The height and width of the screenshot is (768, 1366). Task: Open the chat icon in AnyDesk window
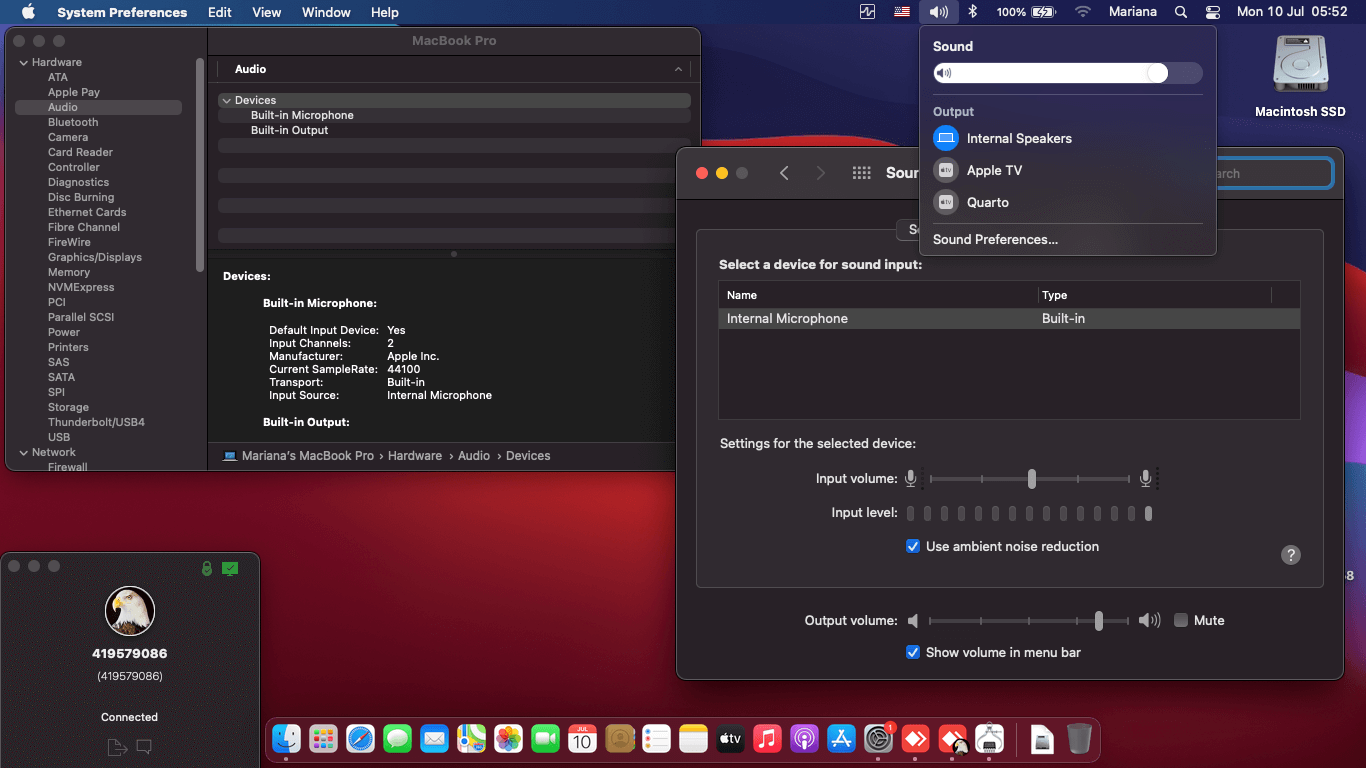144,746
